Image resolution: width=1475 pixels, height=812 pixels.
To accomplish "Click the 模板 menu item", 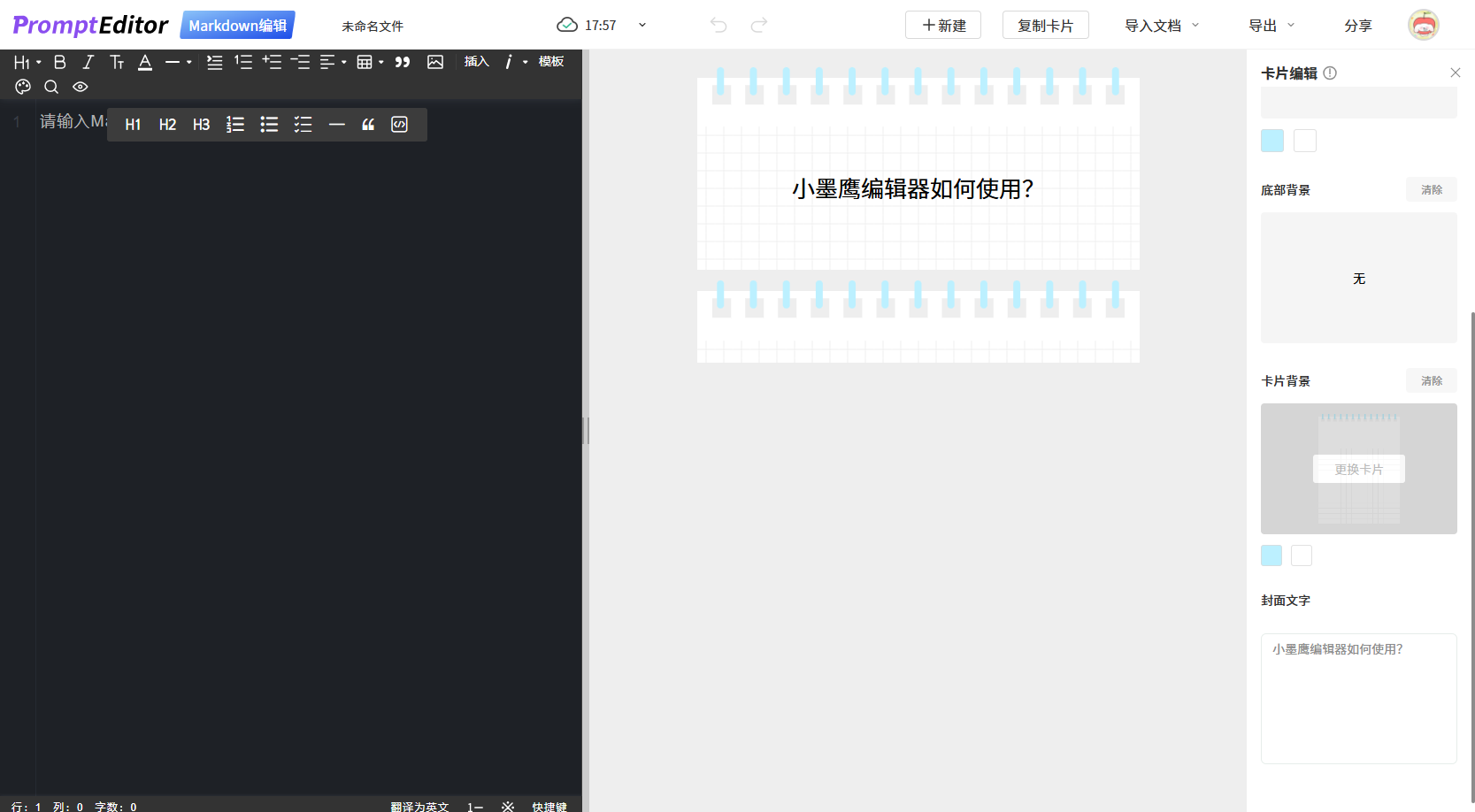I will (x=551, y=62).
